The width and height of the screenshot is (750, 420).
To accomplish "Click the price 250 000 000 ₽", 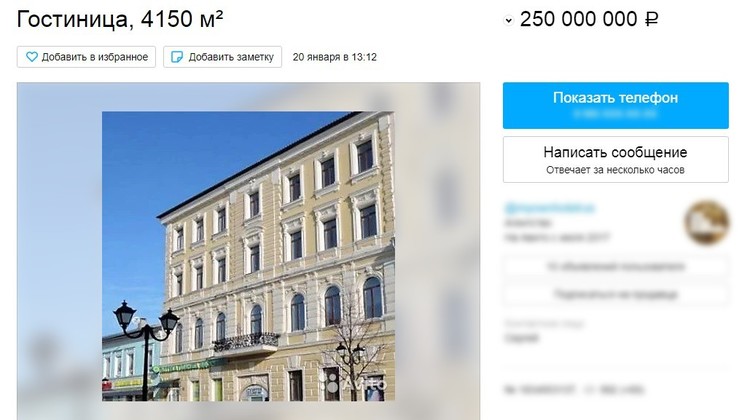I will 589,20.
